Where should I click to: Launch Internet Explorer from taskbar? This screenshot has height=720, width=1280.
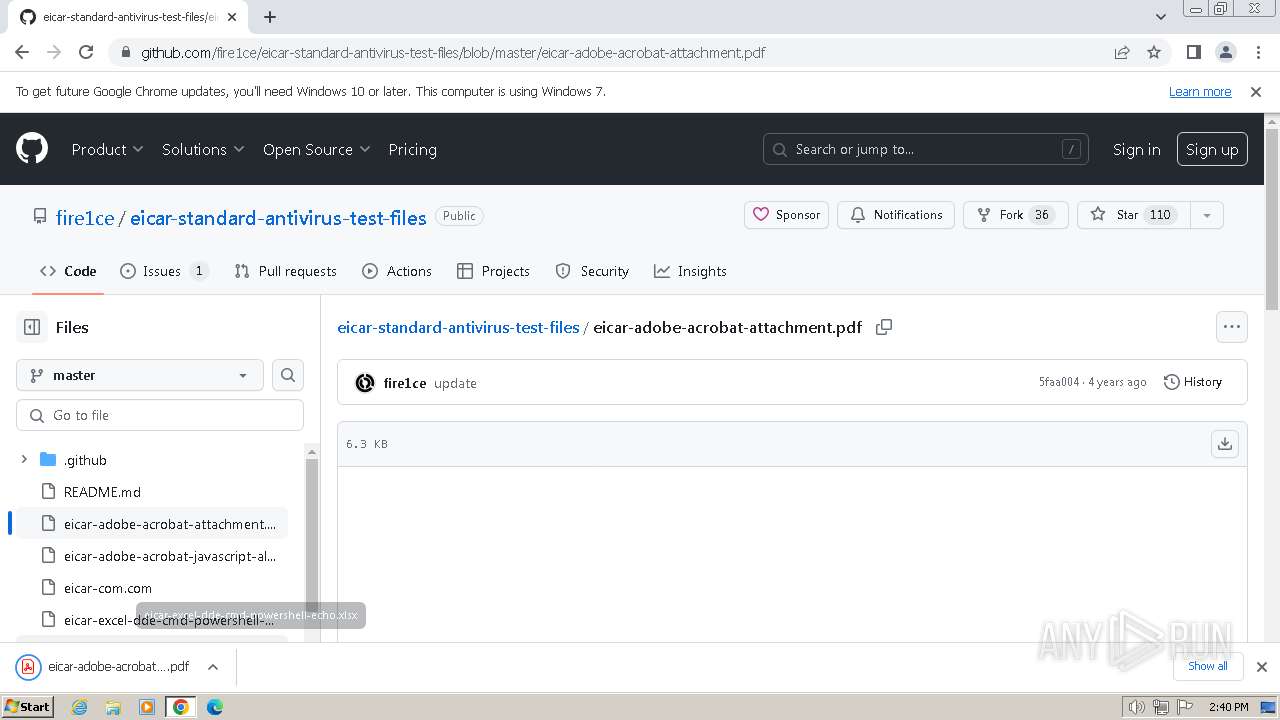[80, 706]
